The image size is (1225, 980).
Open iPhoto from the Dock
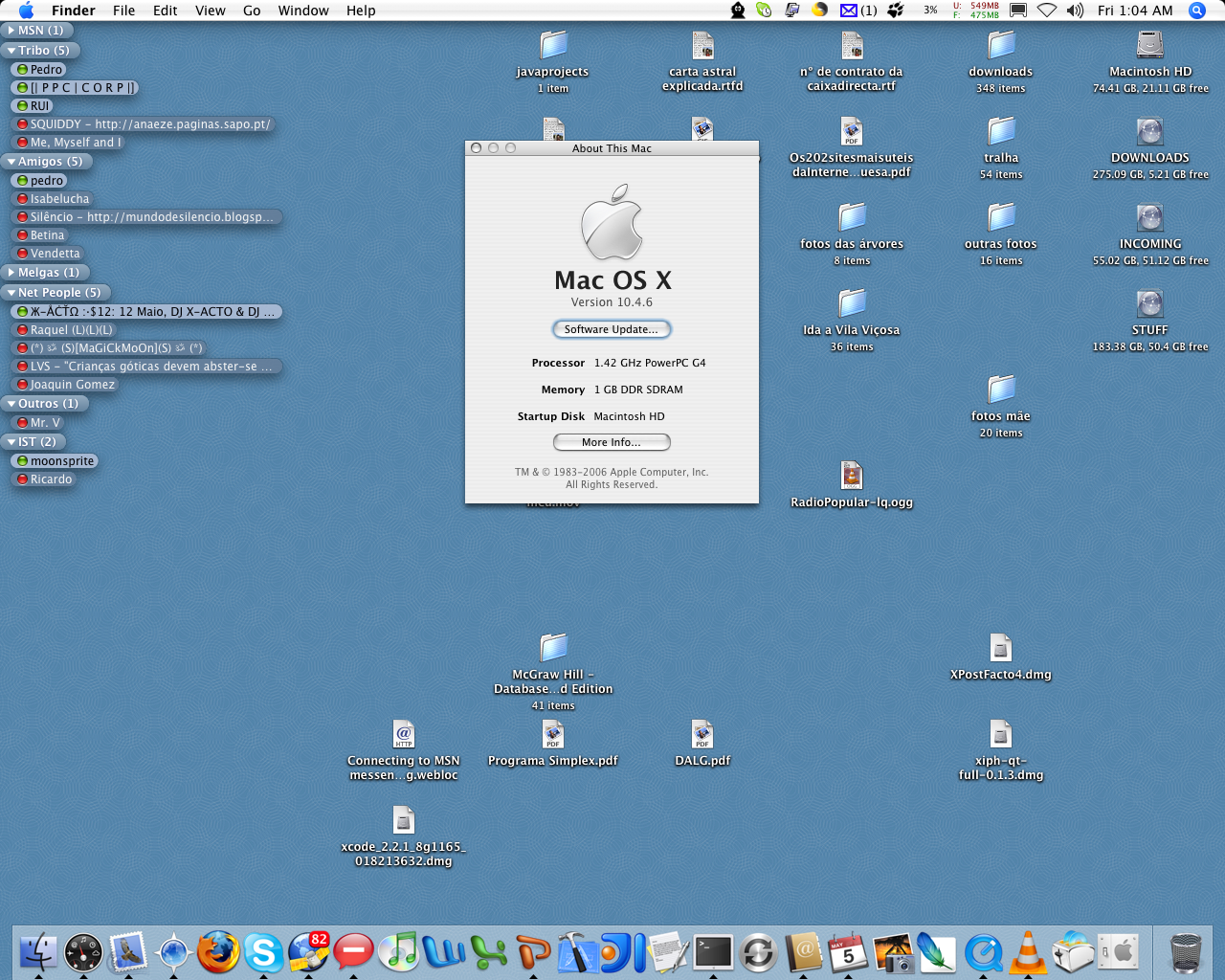(893, 952)
